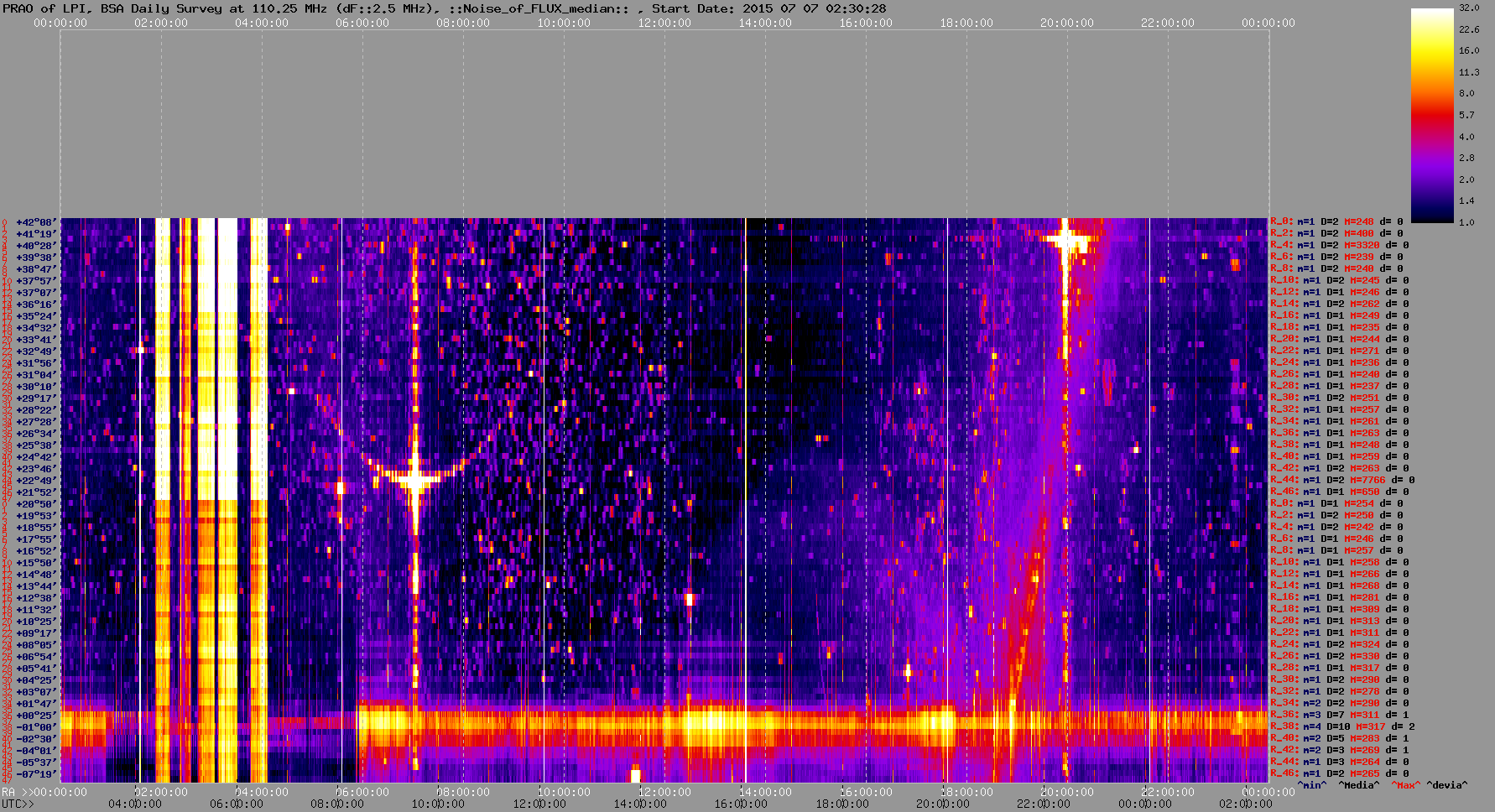Click the bright cross-shaped source near +22°49'

(x=415, y=481)
